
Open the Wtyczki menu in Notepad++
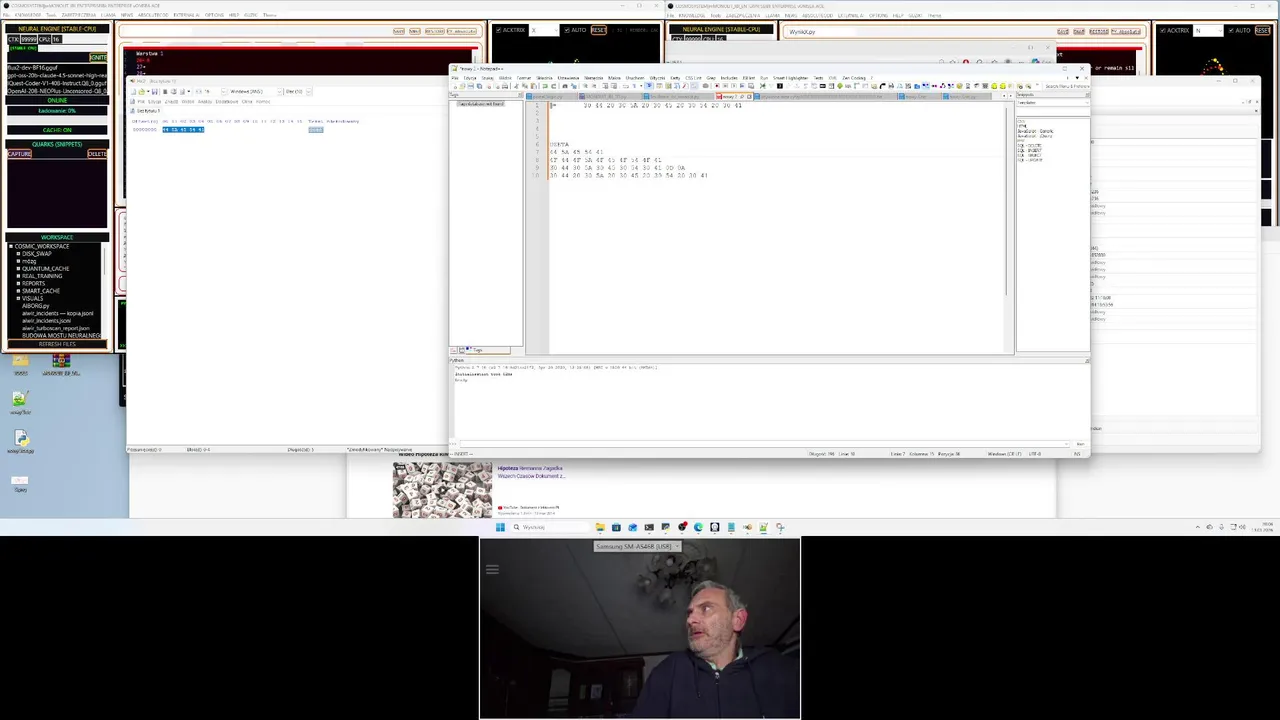point(657,78)
